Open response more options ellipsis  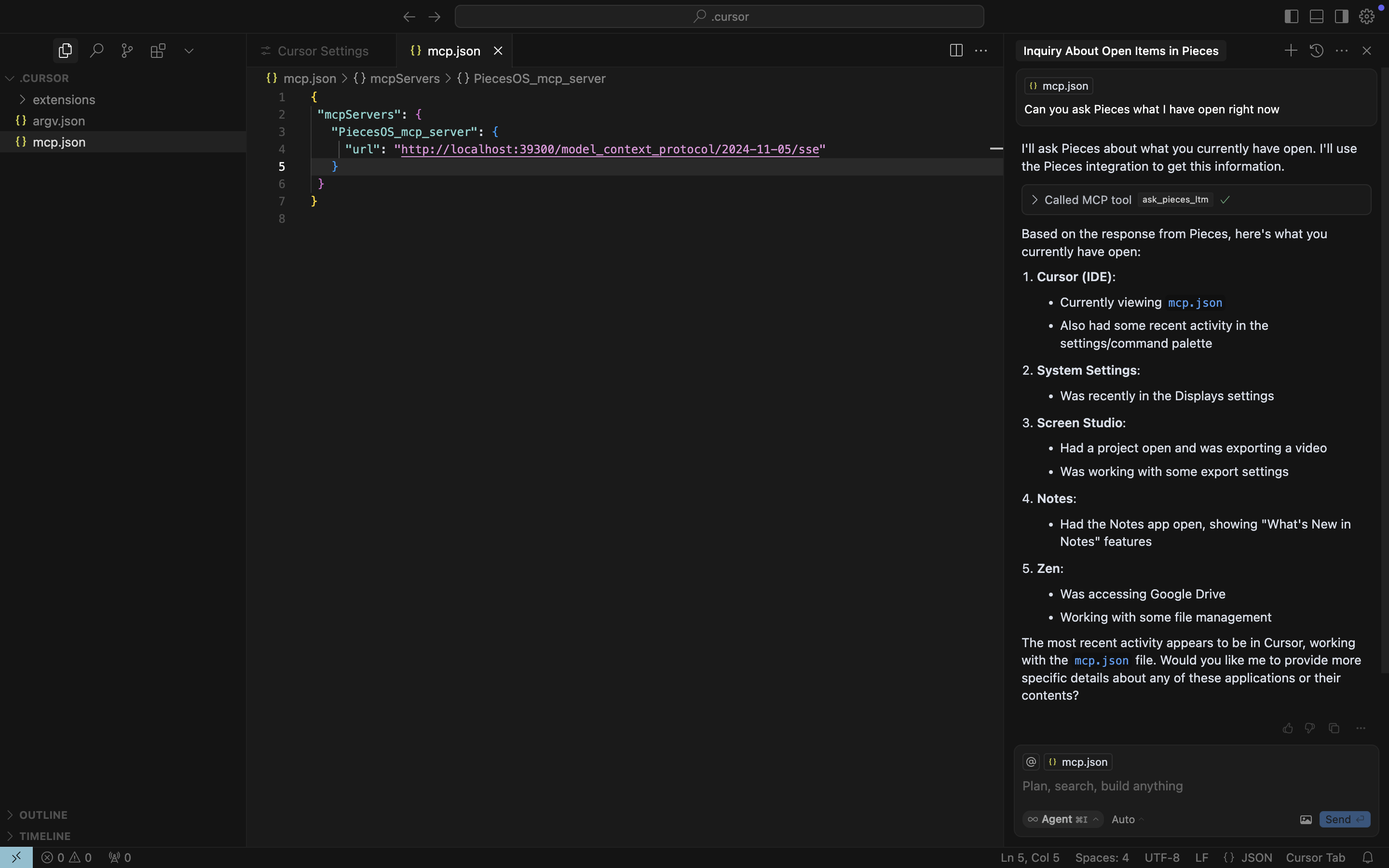pyautogui.click(x=1361, y=728)
